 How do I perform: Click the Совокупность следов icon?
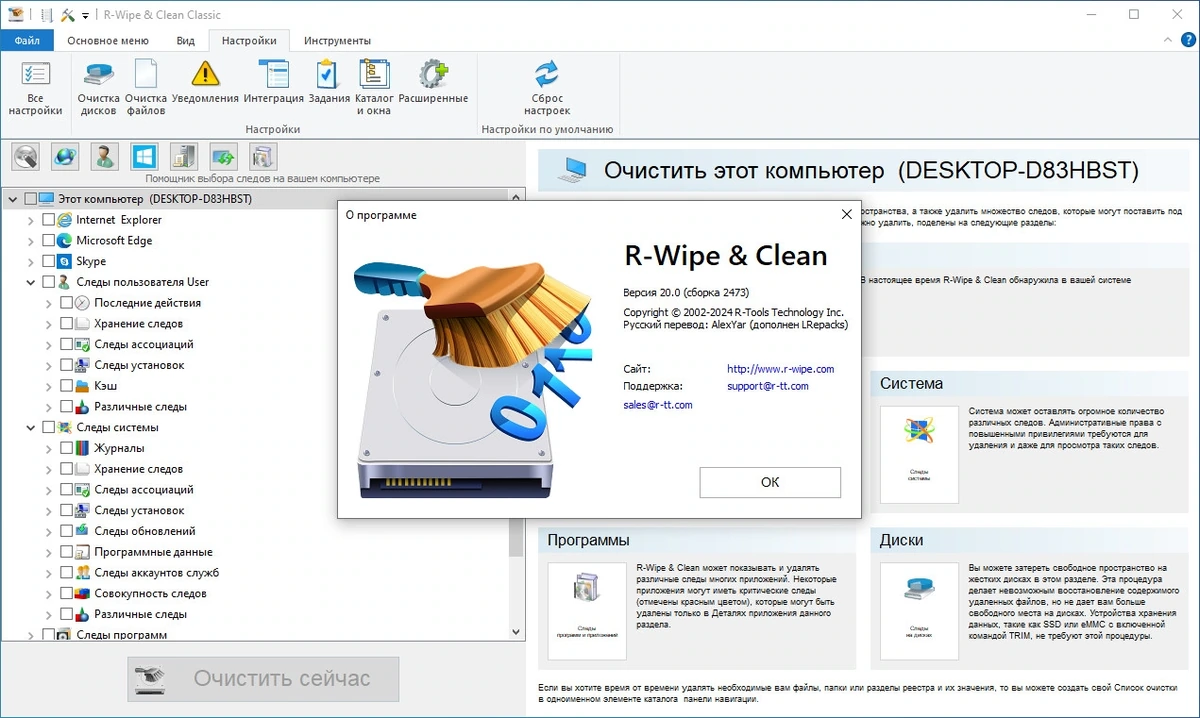click(x=84, y=594)
